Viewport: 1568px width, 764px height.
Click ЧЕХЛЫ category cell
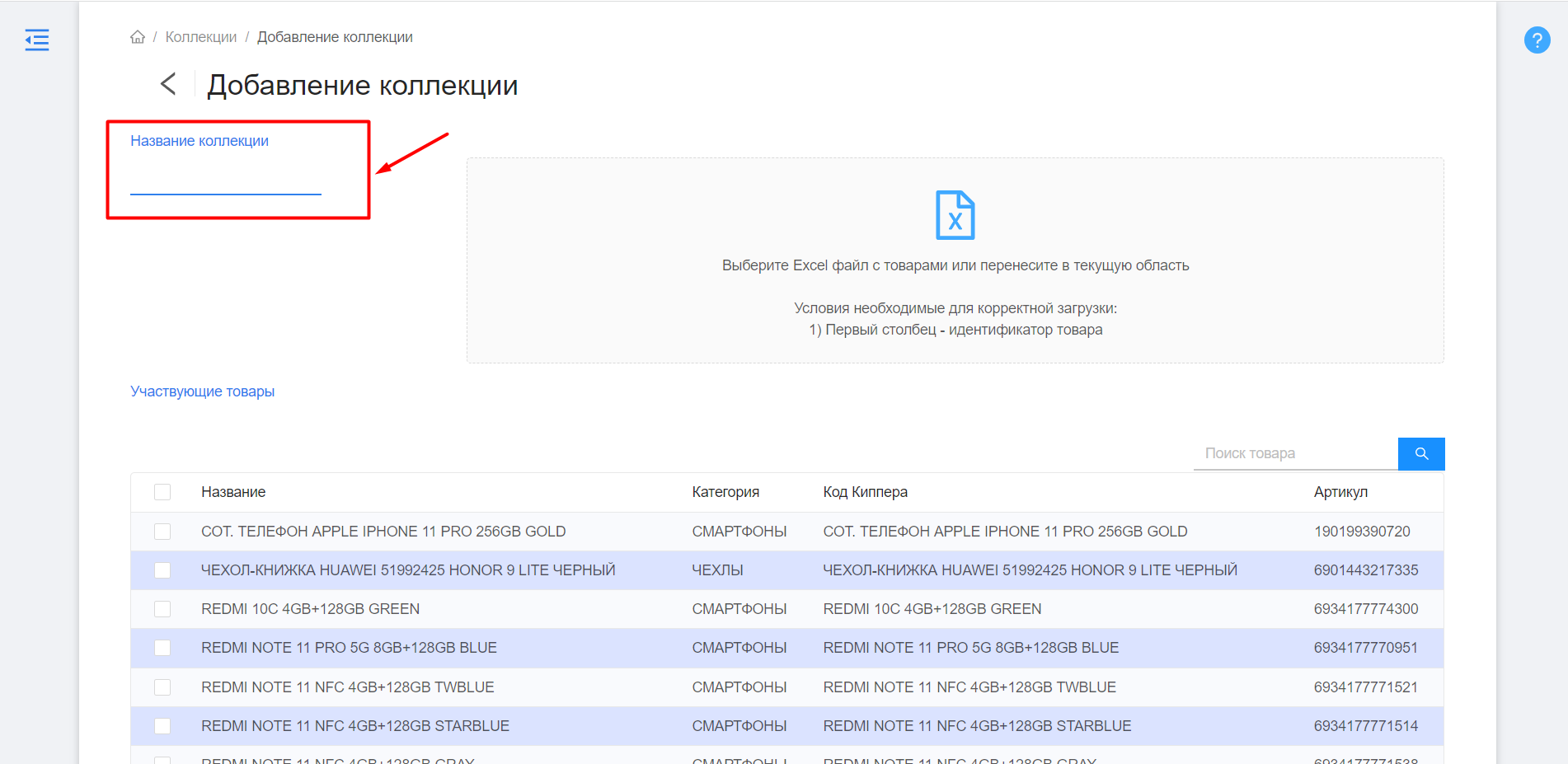coord(717,570)
